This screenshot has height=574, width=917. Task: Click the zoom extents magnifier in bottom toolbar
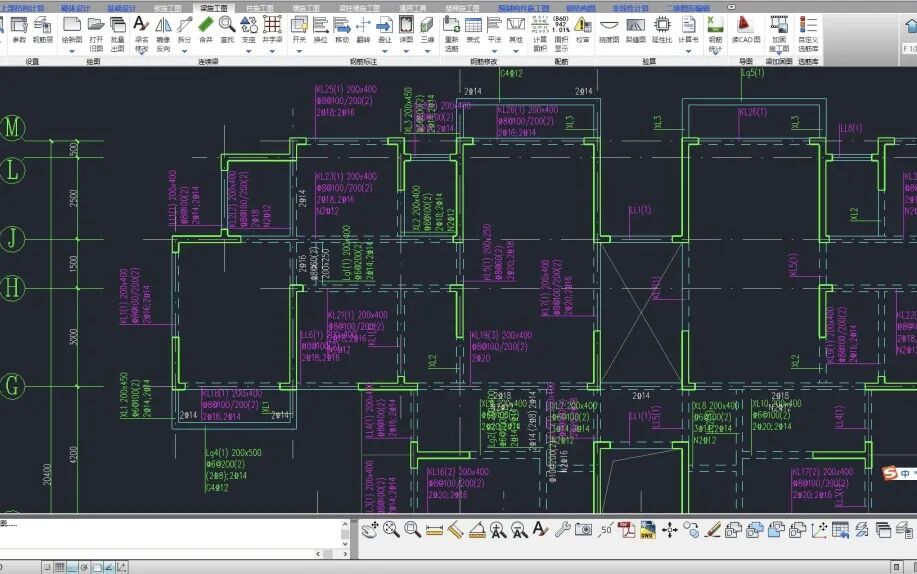pyautogui.click(x=391, y=530)
